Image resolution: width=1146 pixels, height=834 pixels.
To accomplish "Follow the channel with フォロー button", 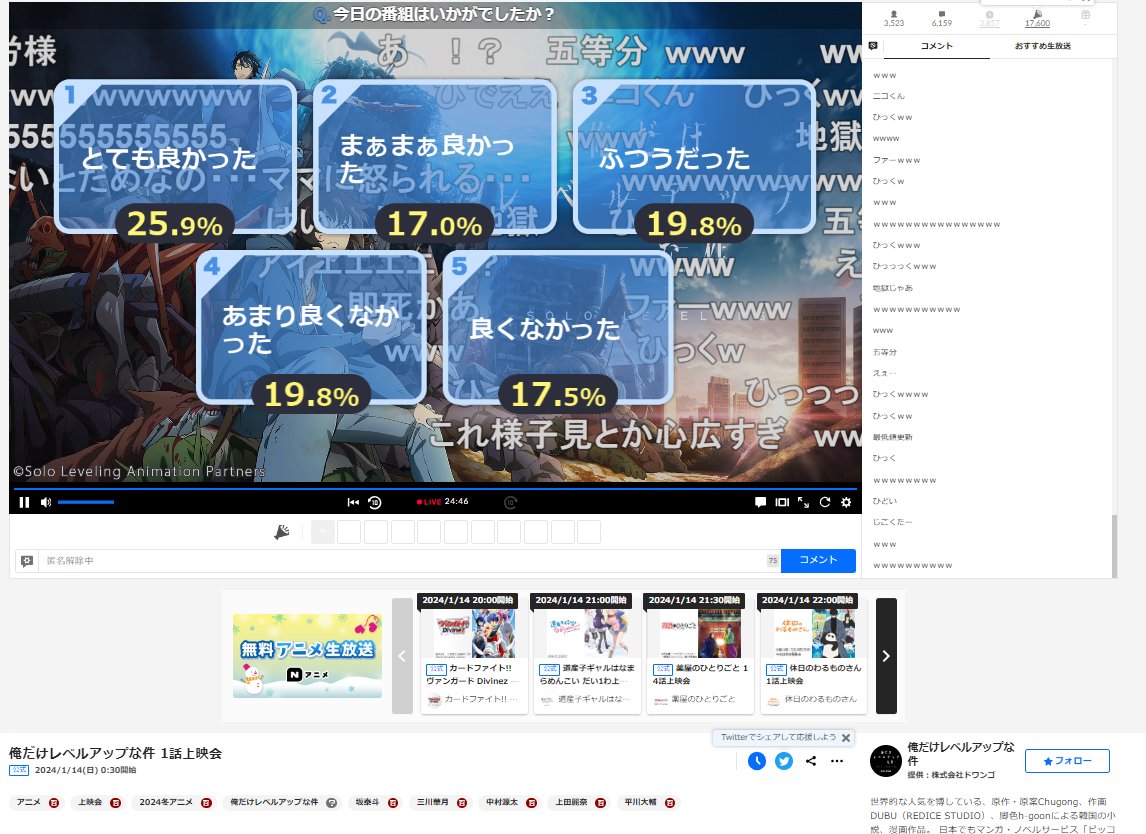I will pyautogui.click(x=1067, y=761).
